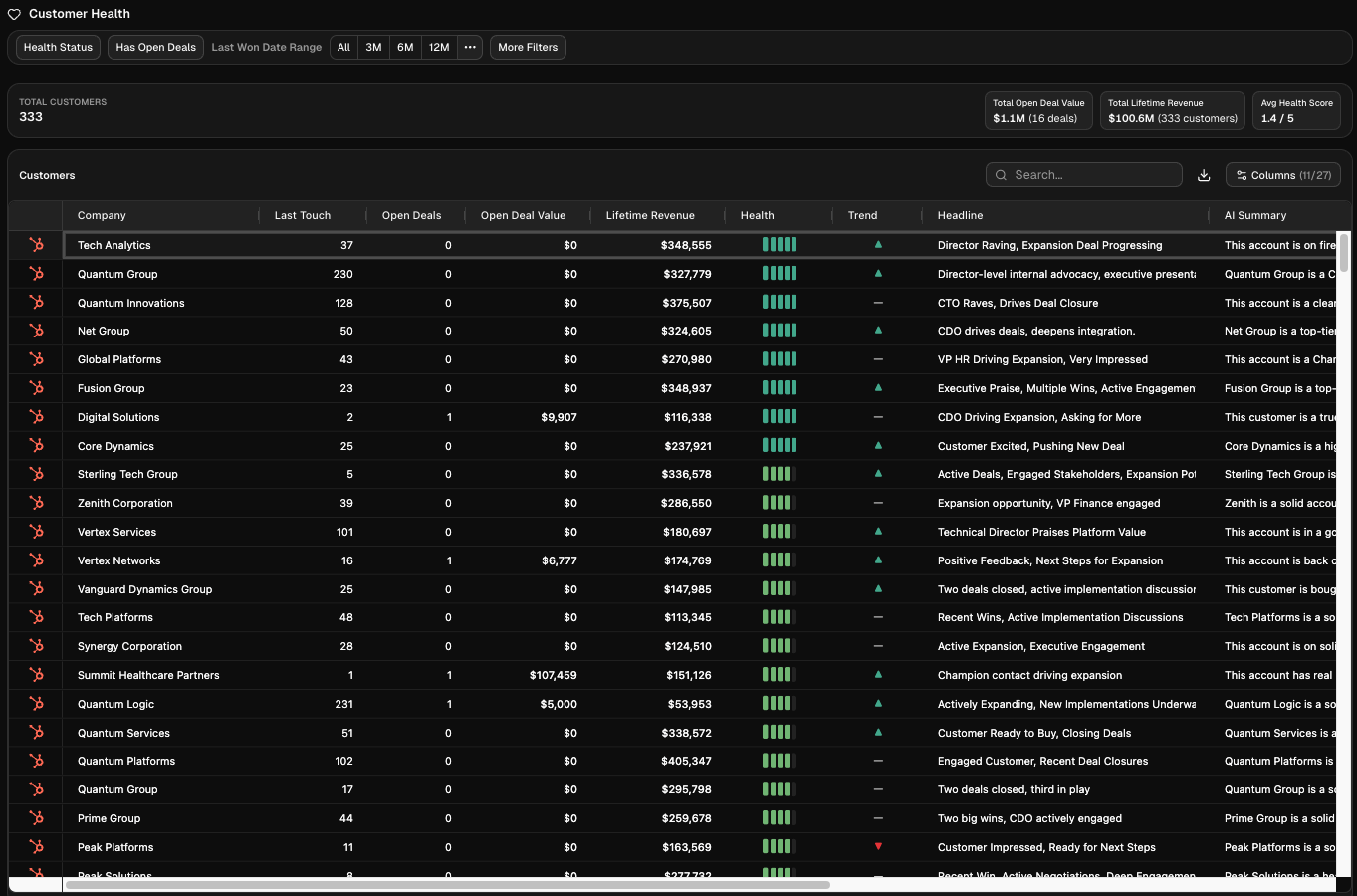Expand more date range options with ellipsis
The height and width of the screenshot is (896, 1357).
(x=470, y=48)
